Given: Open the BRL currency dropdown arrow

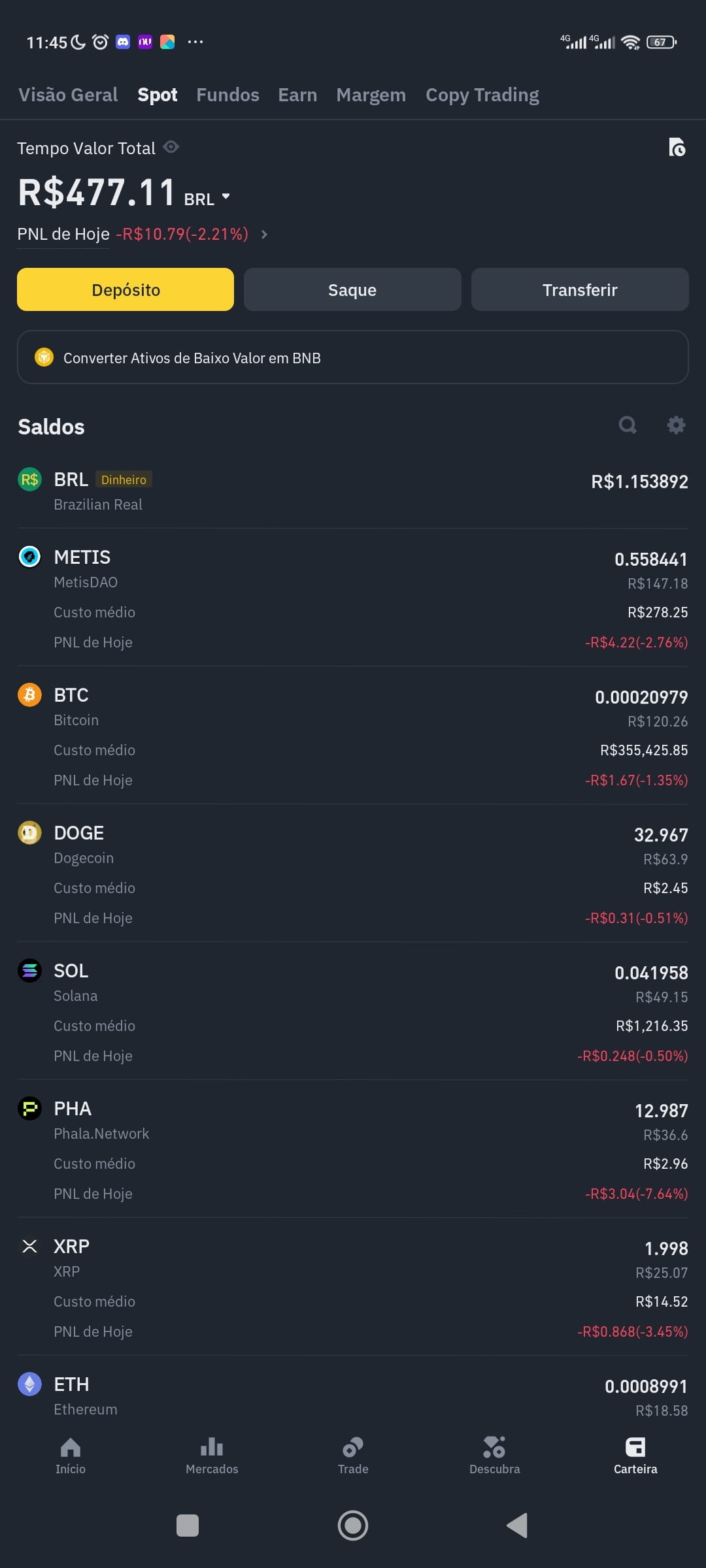Looking at the screenshot, I should 226,196.
